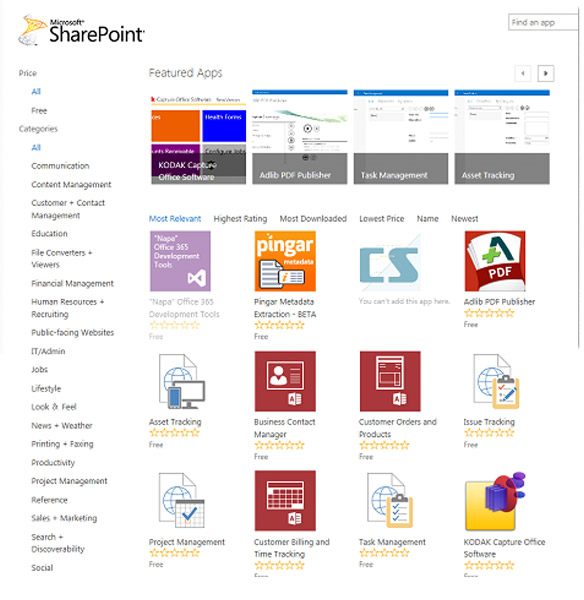Open the Issue Tracking clipboard icon

[x=496, y=381]
